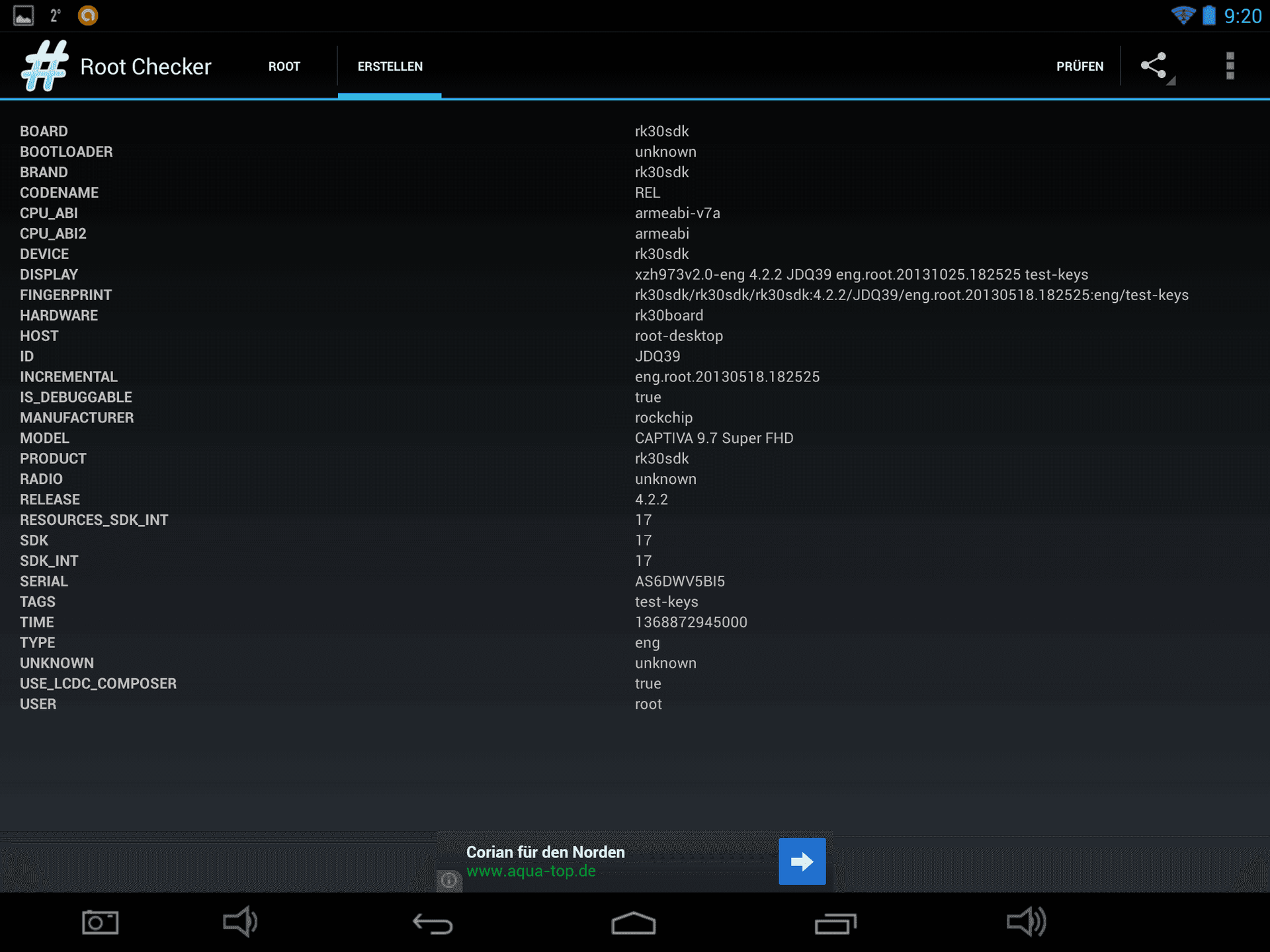Image resolution: width=1270 pixels, height=952 pixels.
Task: Tap the home navigation icon
Action: [x=634, y=923]
